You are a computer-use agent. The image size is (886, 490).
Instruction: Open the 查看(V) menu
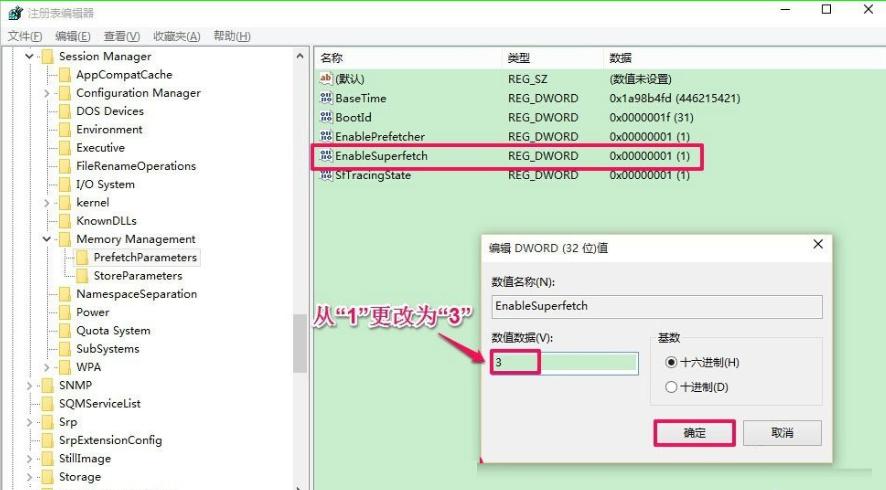click(121, 36)
